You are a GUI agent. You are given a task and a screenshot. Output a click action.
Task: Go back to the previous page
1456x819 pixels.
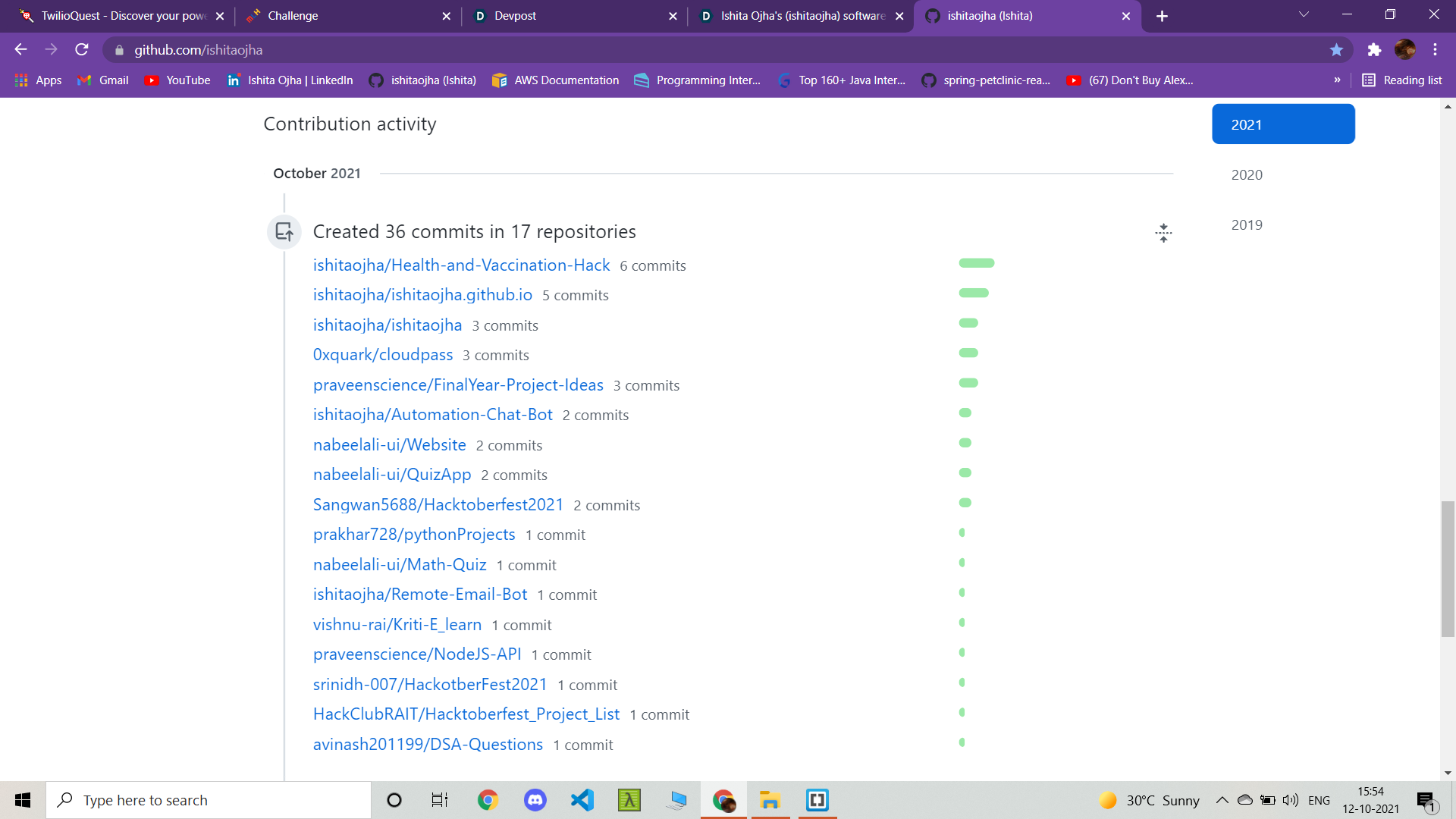pyautogui.click(x=20, y=50)
